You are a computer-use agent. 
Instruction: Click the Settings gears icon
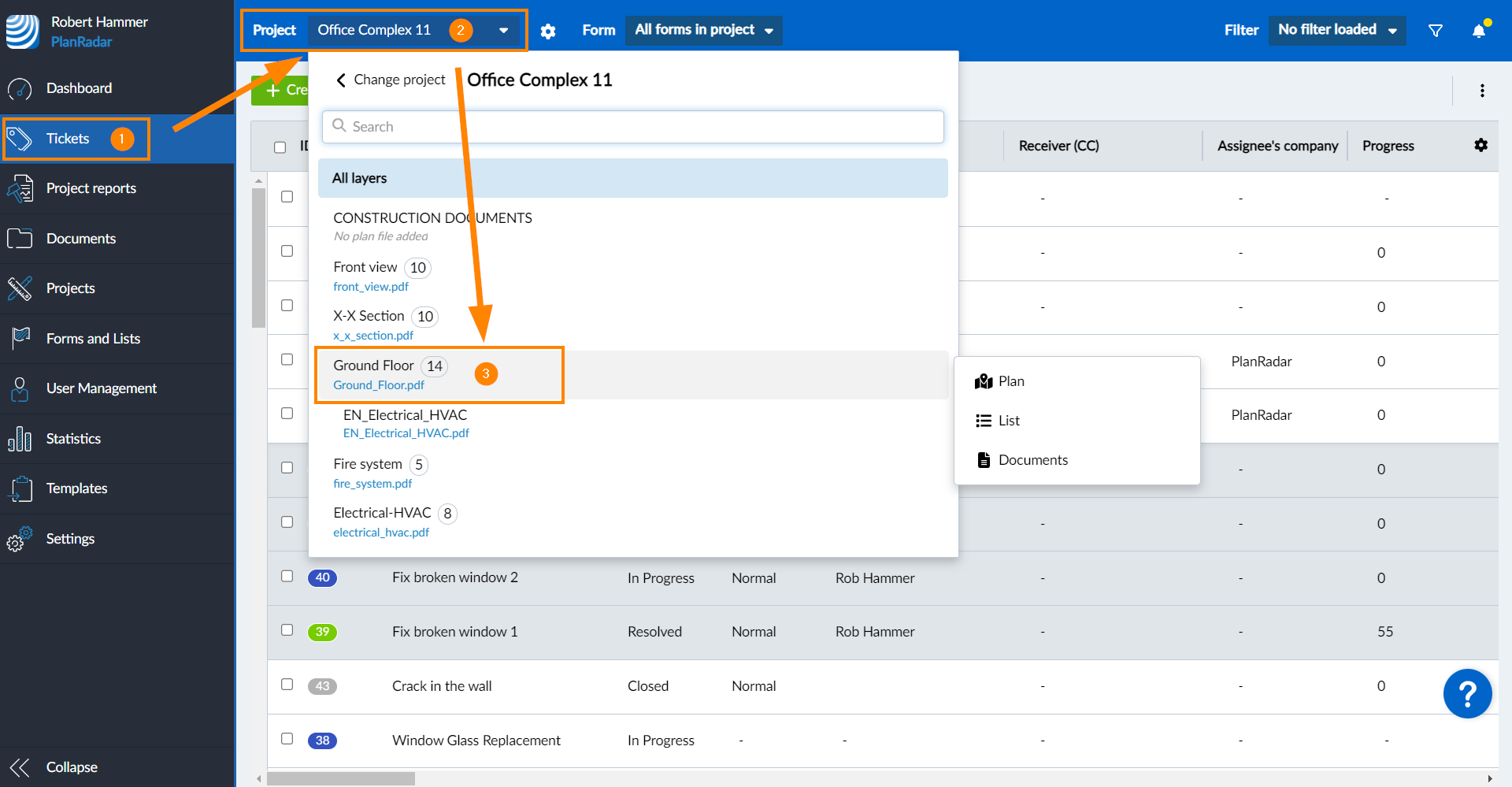[20, 539]
